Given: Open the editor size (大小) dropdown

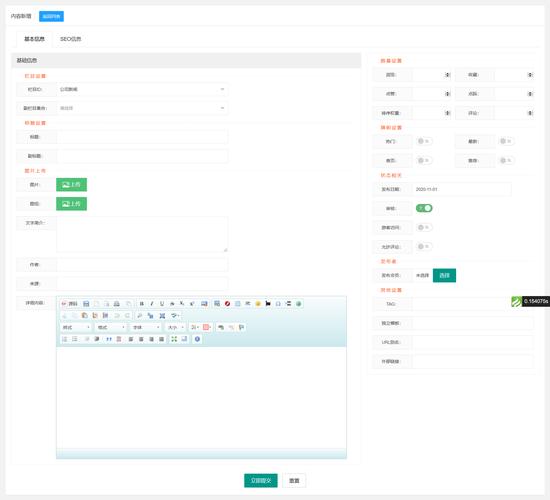Looking at the screenshot, I should point(175,327).
